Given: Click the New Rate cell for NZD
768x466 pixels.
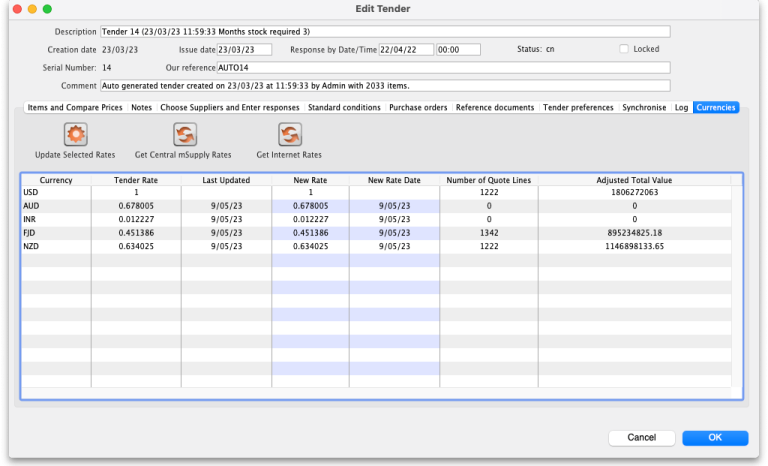Looking at the screenshot, I should 310,245.
